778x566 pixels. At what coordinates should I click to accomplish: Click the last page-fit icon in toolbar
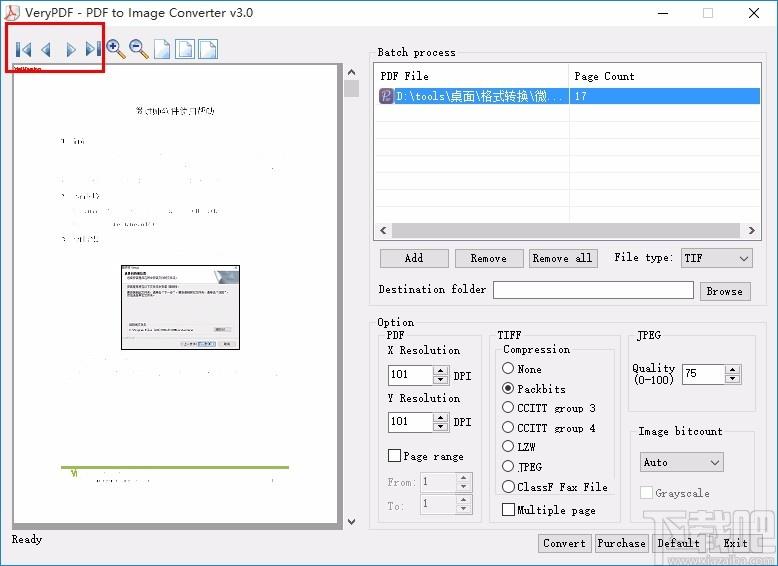208,49
